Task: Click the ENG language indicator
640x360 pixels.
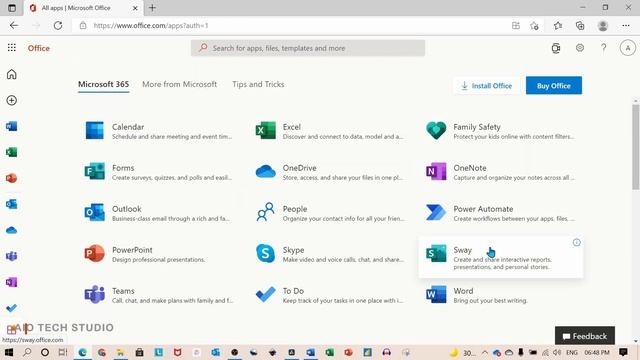Action: click(571, 352)
